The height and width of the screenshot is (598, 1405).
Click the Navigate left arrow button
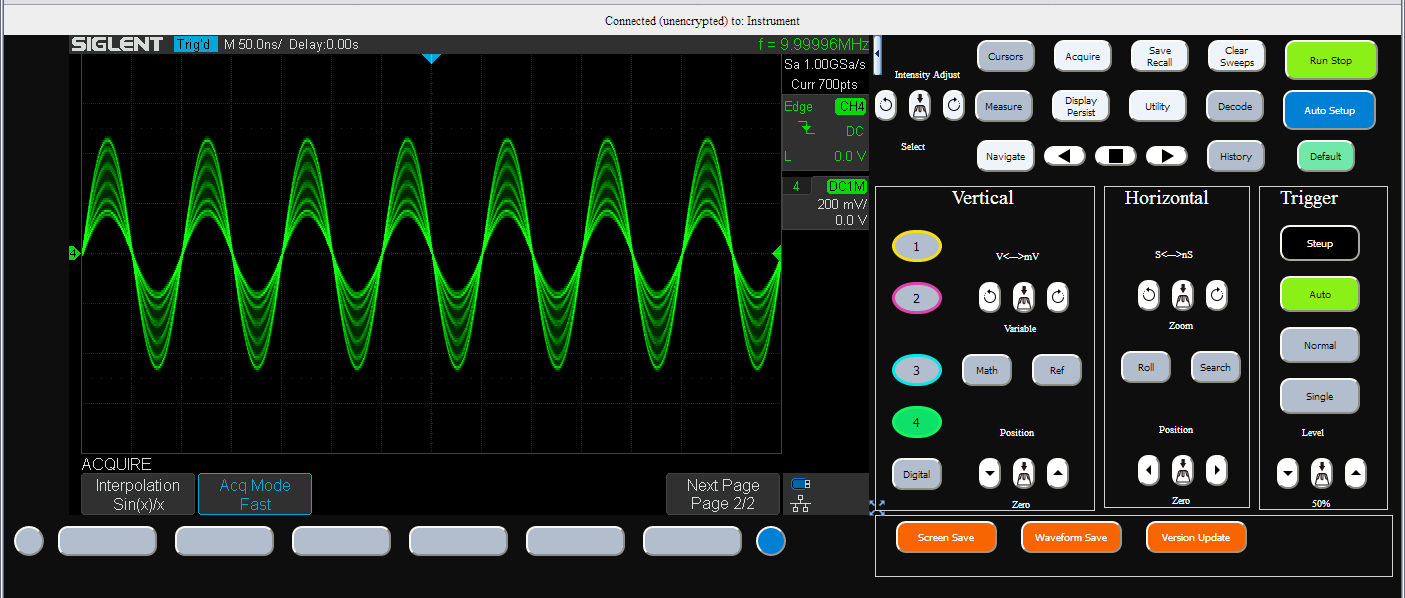coord(1064,156)
